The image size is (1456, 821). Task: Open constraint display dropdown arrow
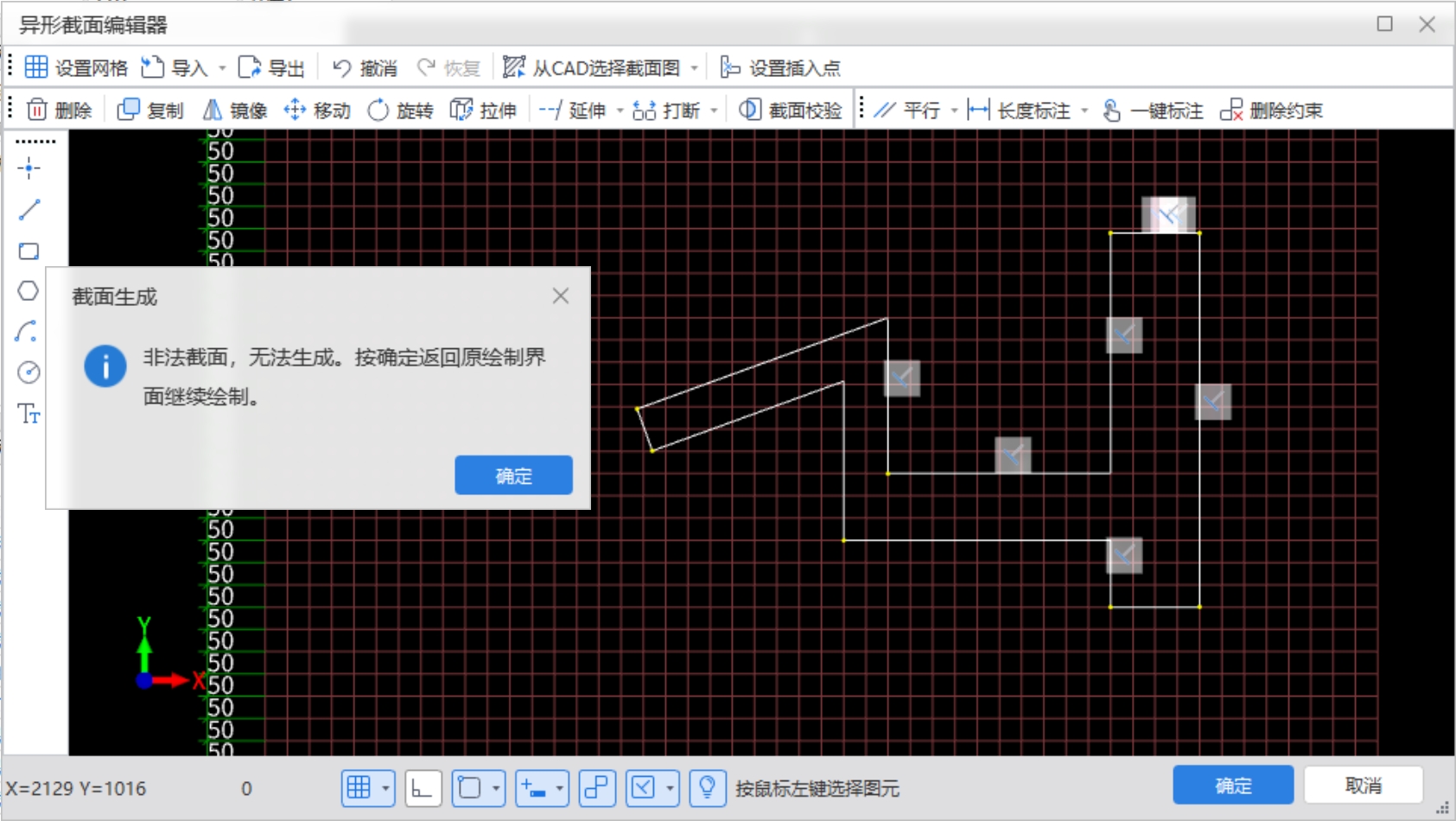click(x=670, y=788)
